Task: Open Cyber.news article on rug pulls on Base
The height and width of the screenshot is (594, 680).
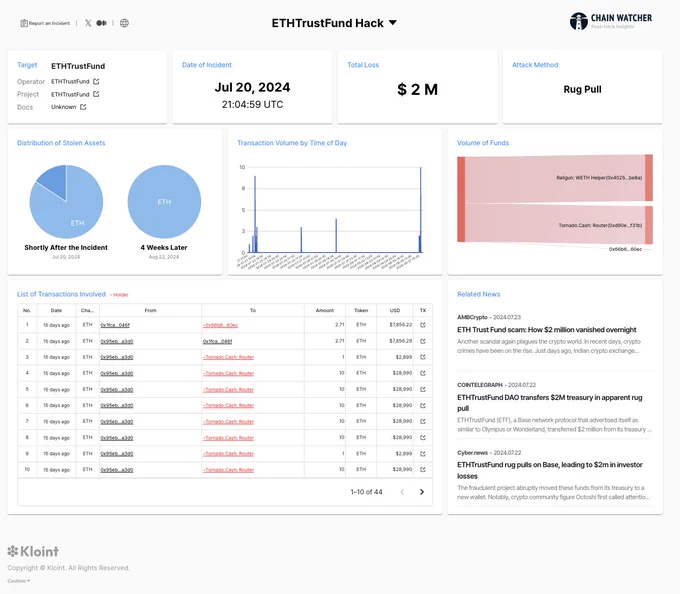Action: [x=549, y=470]
